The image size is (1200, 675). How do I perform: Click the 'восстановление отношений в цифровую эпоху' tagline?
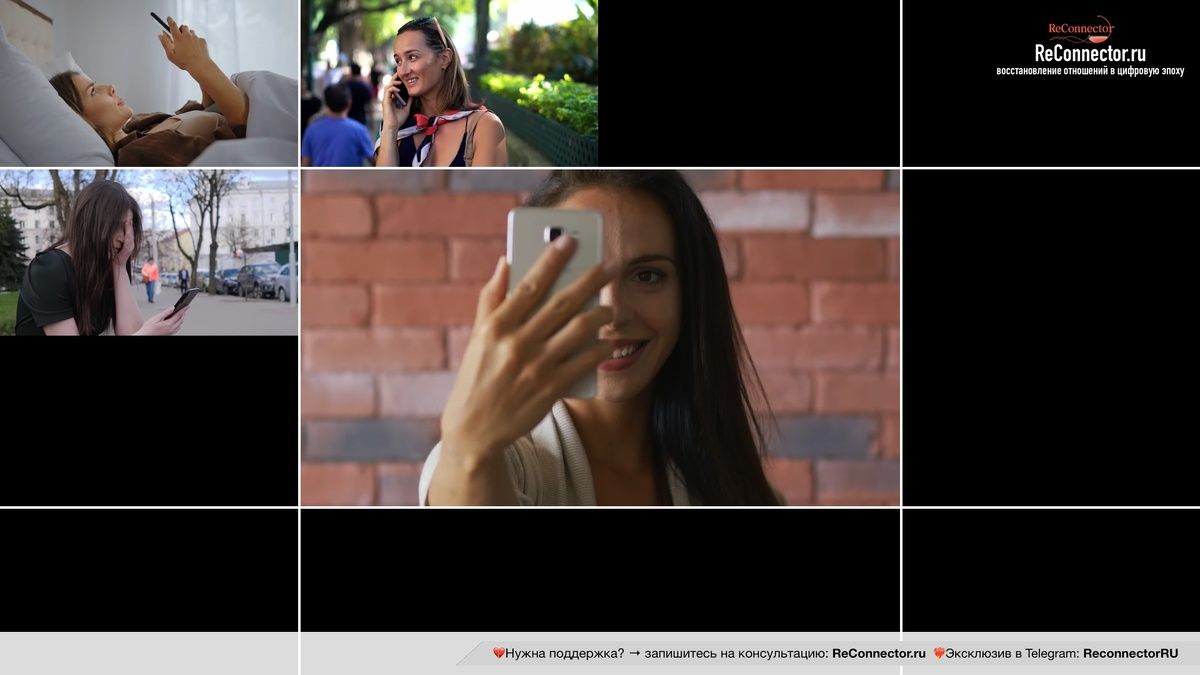coord(1089,71)
